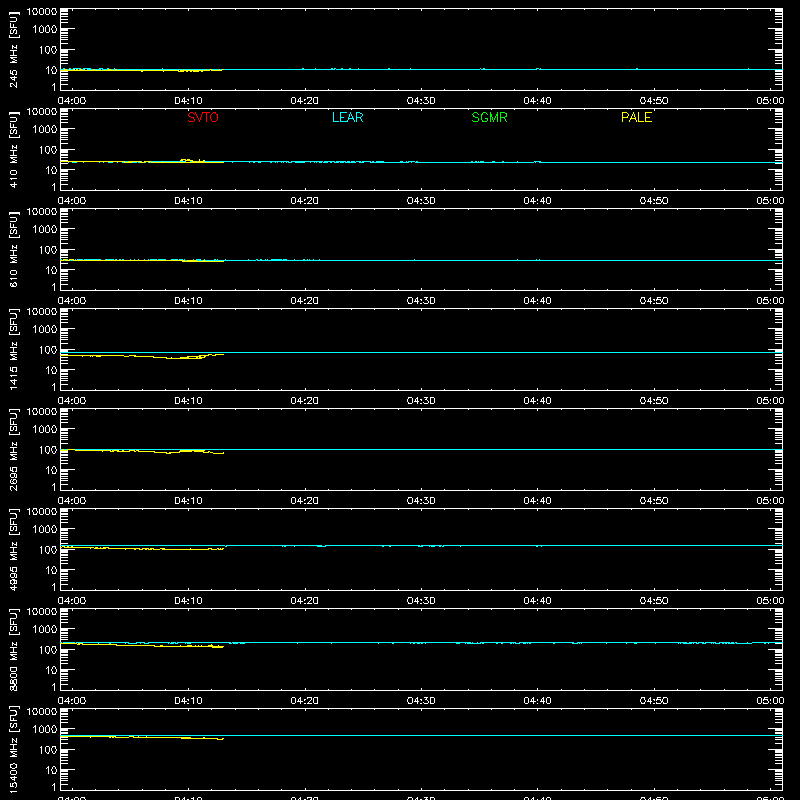Click 04:50 tick label under 410 MHz plot

click(x=654, y=201)
